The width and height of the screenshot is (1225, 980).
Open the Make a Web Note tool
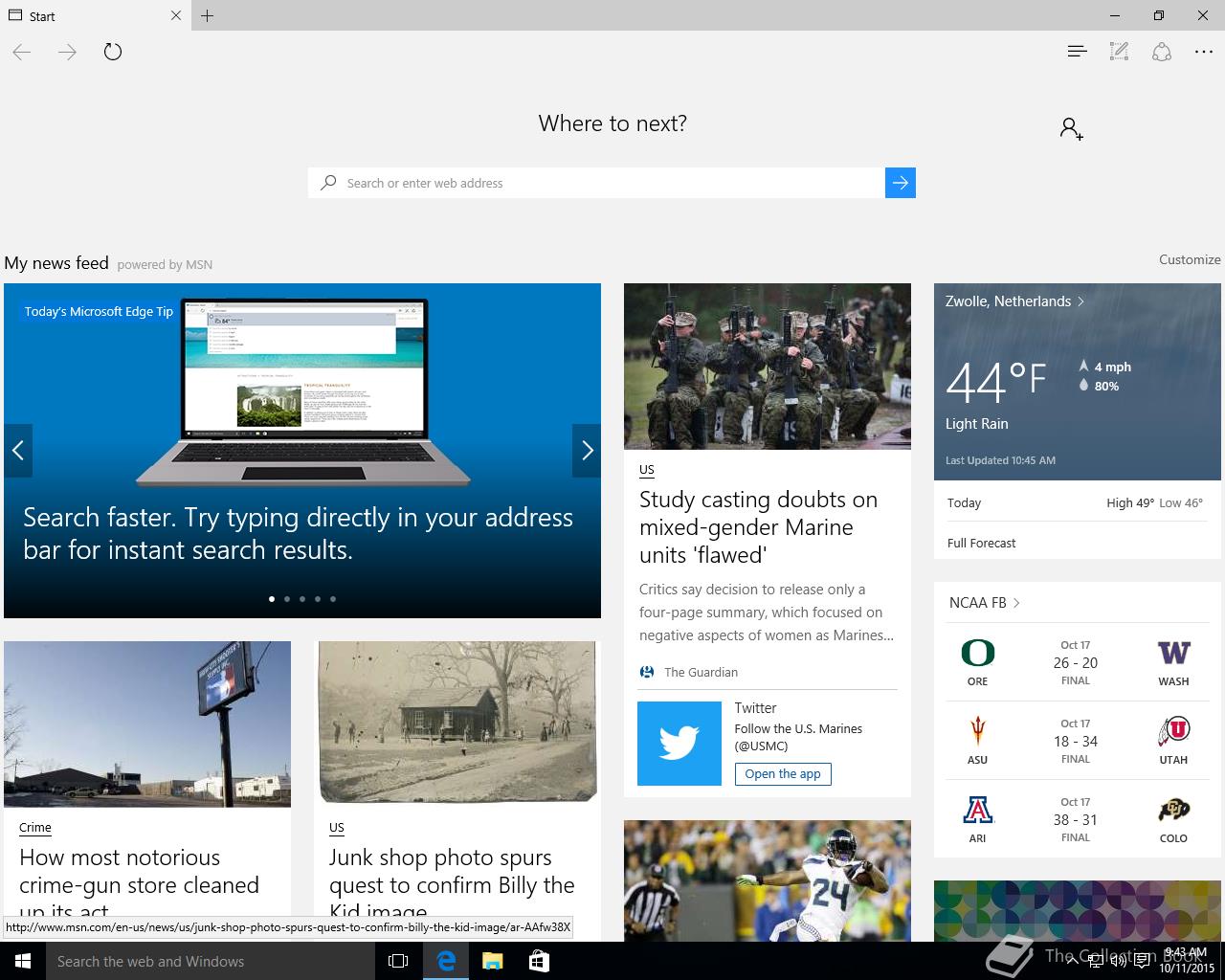[1119, 52]
